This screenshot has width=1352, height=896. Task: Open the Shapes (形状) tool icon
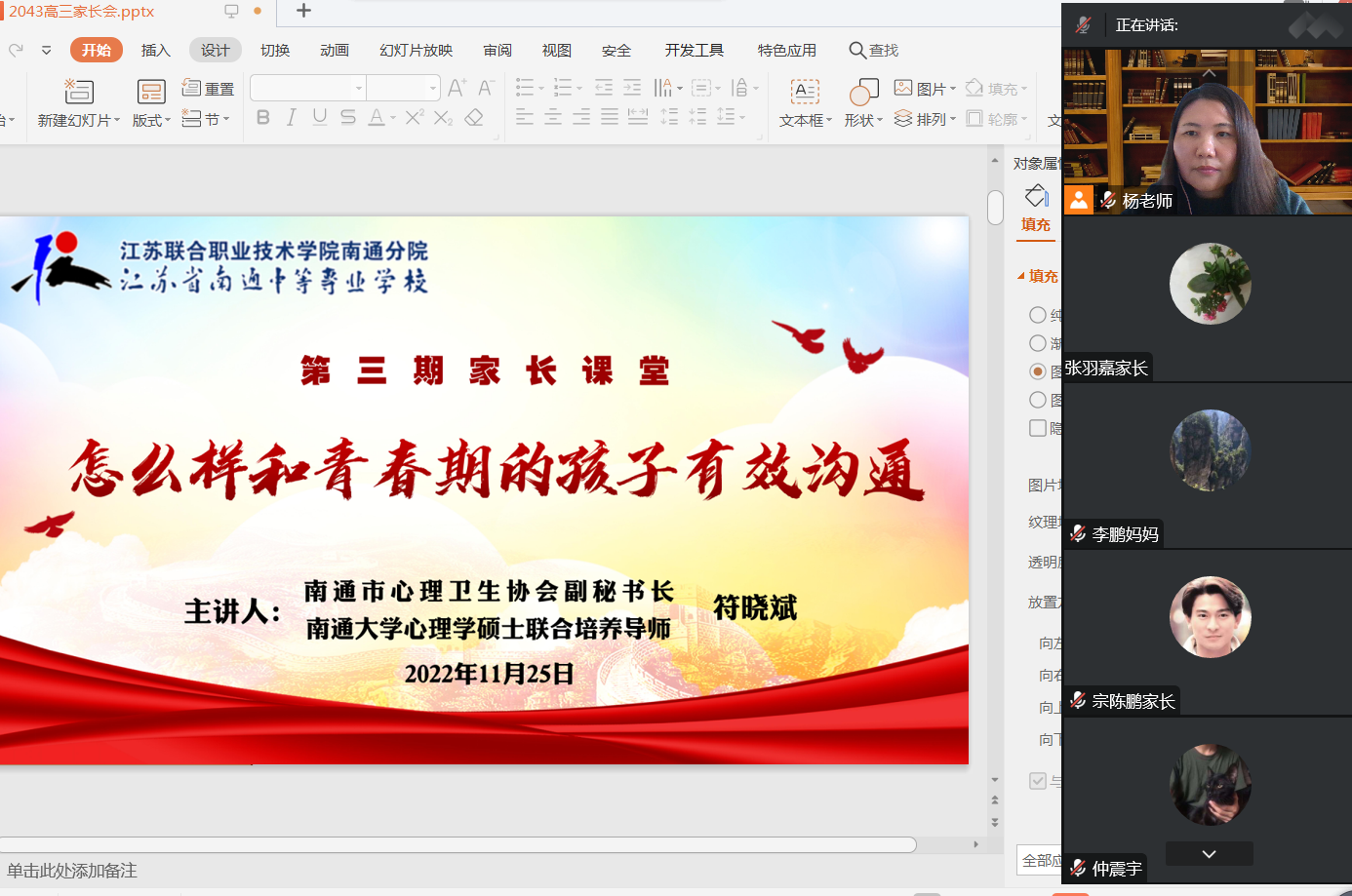(863, 92)
